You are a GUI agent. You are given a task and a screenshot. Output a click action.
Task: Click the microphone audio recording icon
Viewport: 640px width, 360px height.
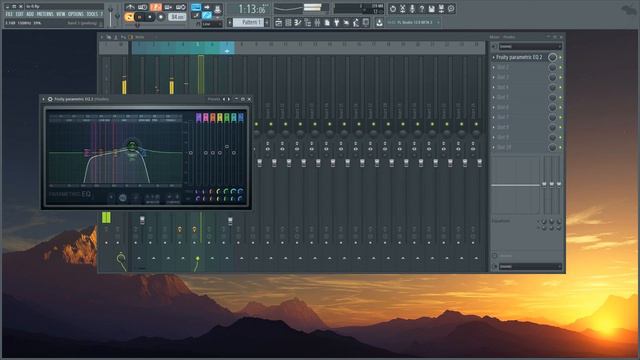pos(412,9)
